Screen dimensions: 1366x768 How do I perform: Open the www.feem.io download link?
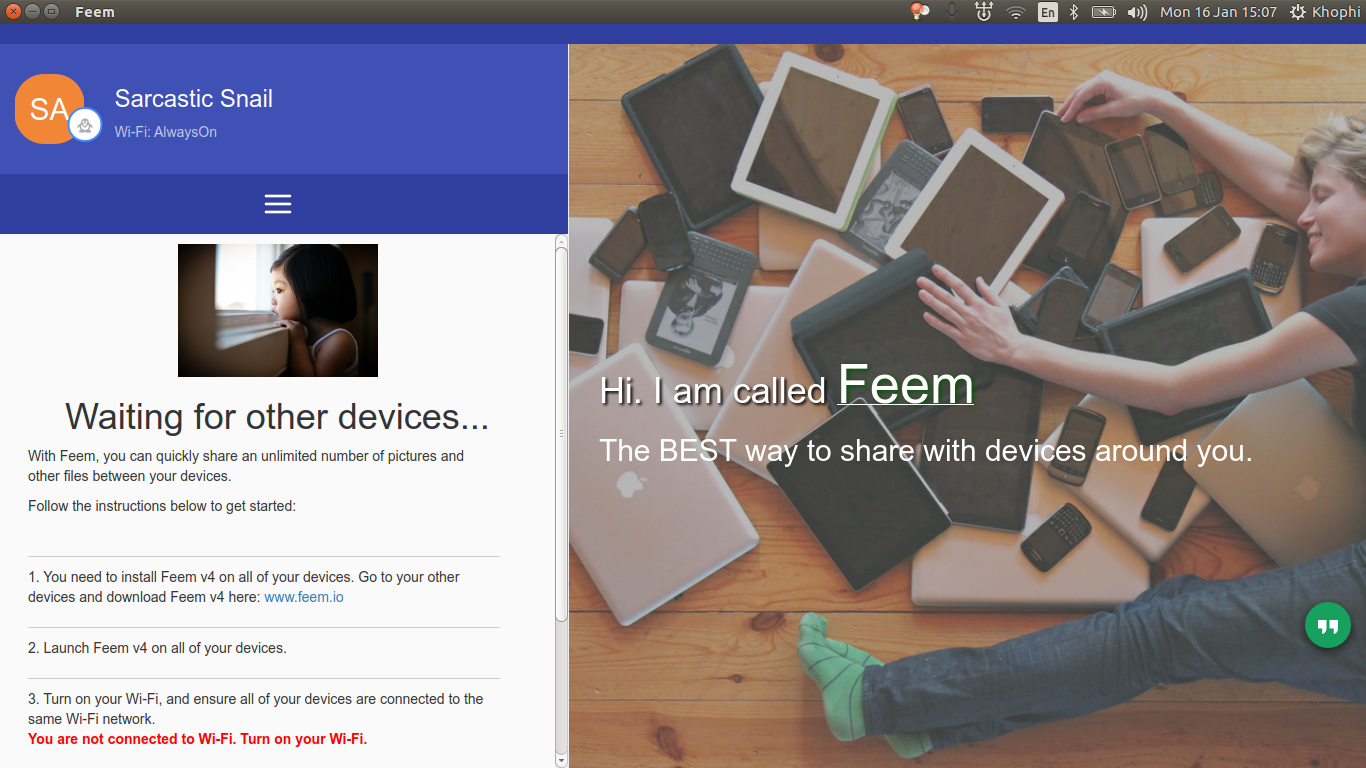[304, 597]
